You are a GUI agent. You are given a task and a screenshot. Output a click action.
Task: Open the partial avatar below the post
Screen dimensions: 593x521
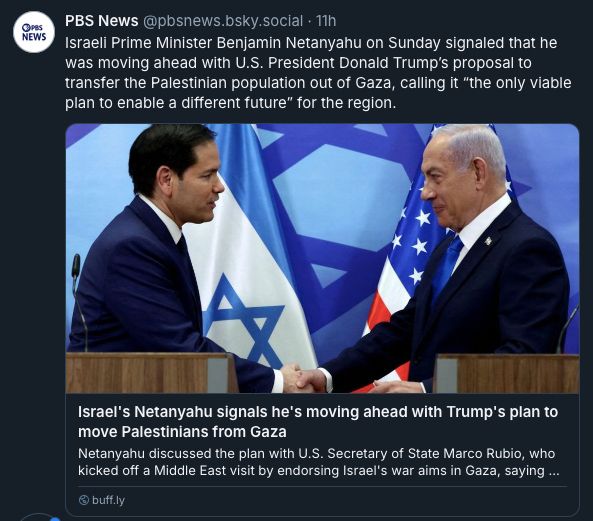pos(38,517)
